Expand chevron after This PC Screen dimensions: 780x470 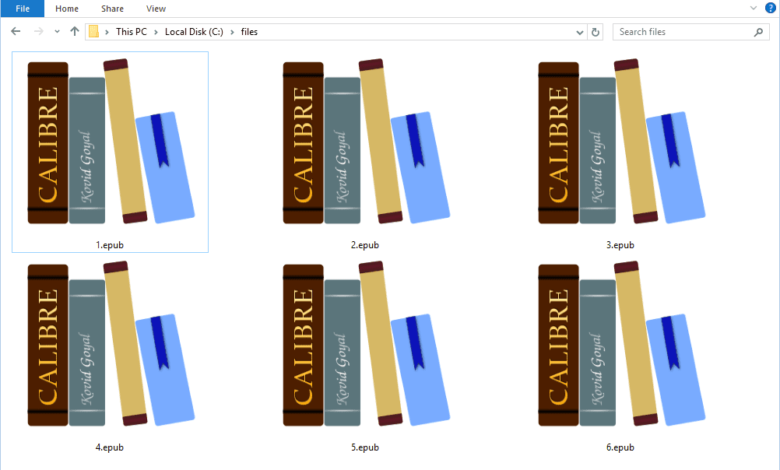[x=156, y=32]
